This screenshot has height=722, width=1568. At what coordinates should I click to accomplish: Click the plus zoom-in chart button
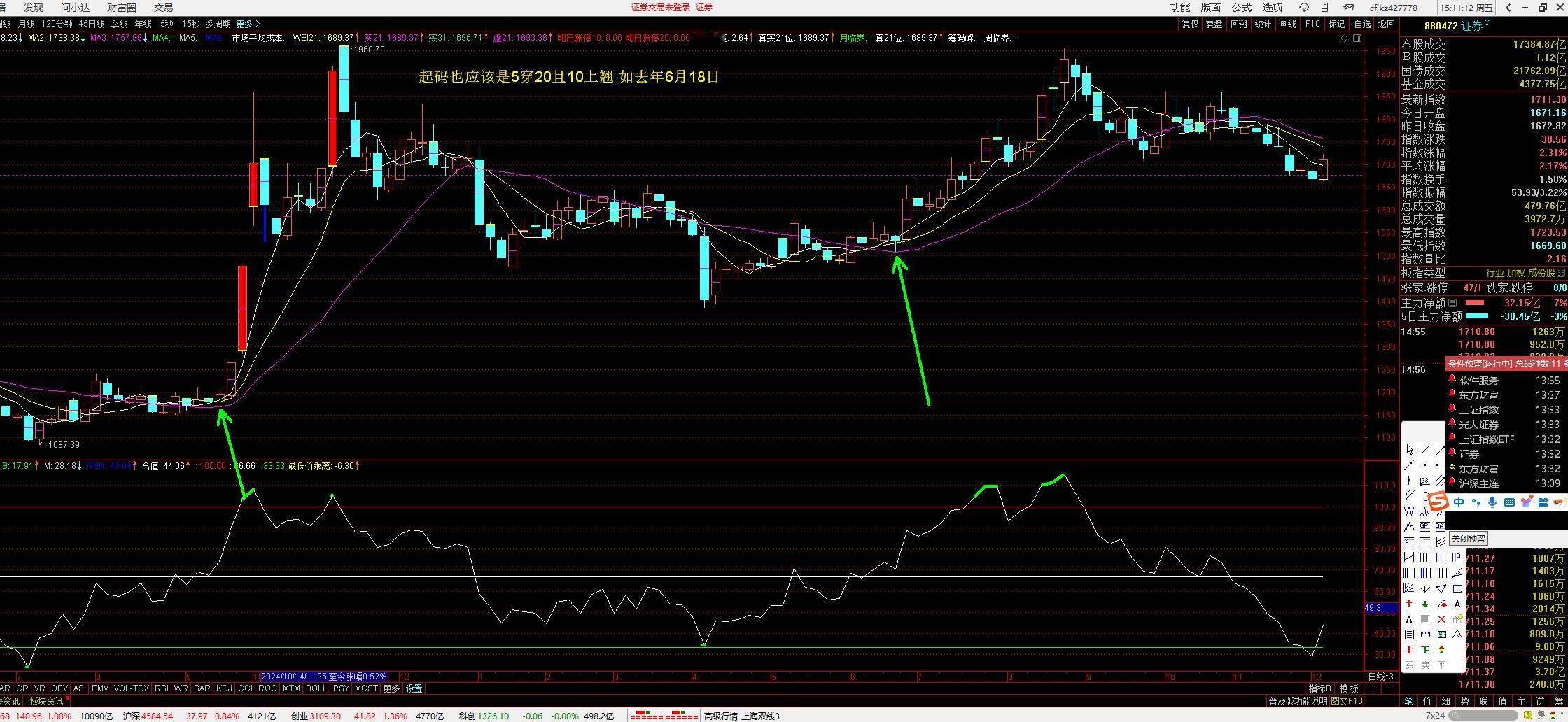[x=1373, y=688]
